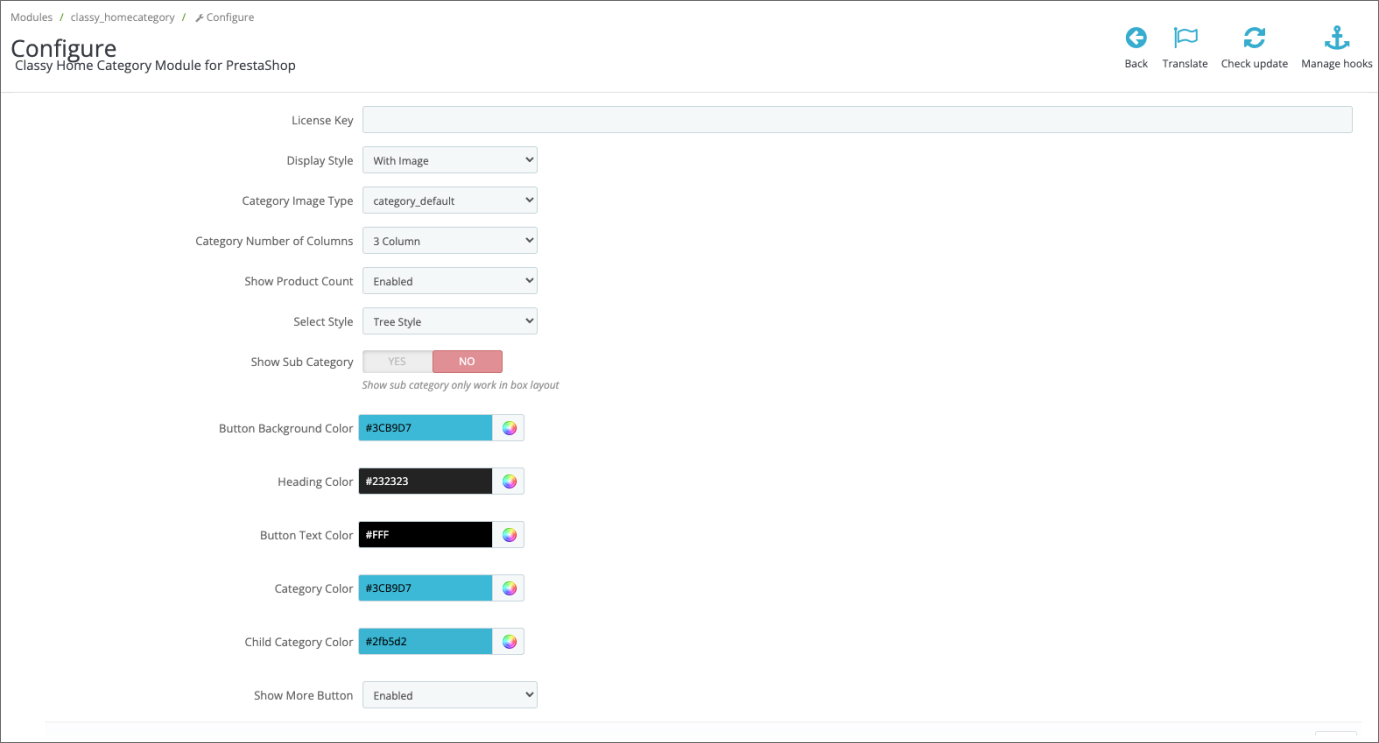Go to Modules breadcrumb link
This screenshot has height=743, width=1379.
point(31,17)
